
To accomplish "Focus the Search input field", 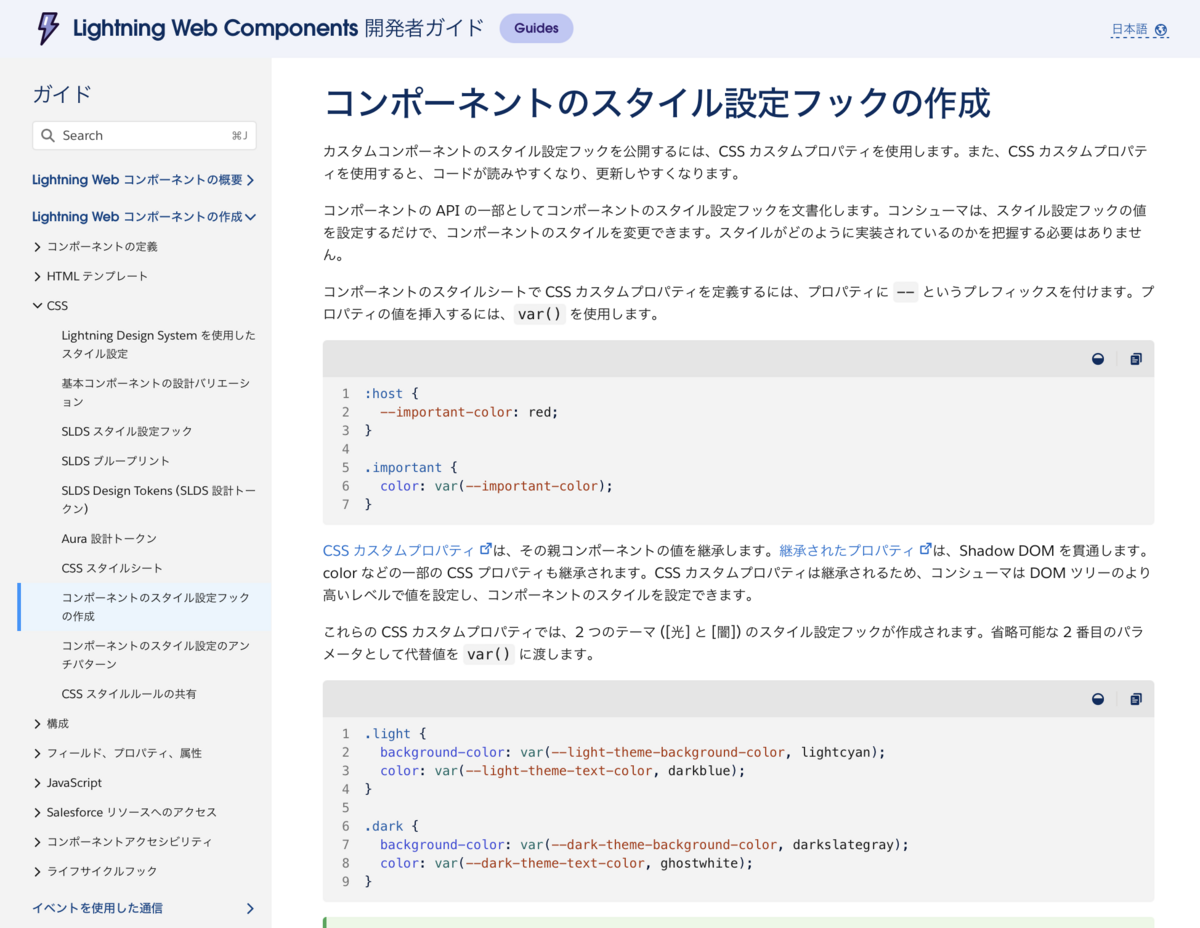I will [x=144, y=136].
